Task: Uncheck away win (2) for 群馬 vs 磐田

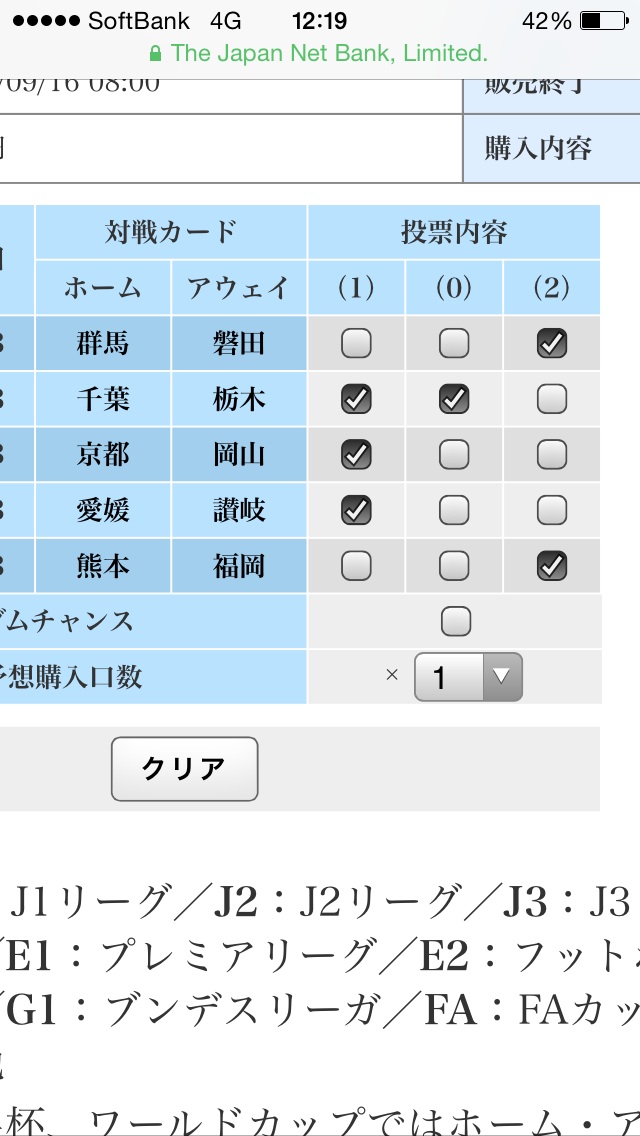Action: (x=552, y=344)
